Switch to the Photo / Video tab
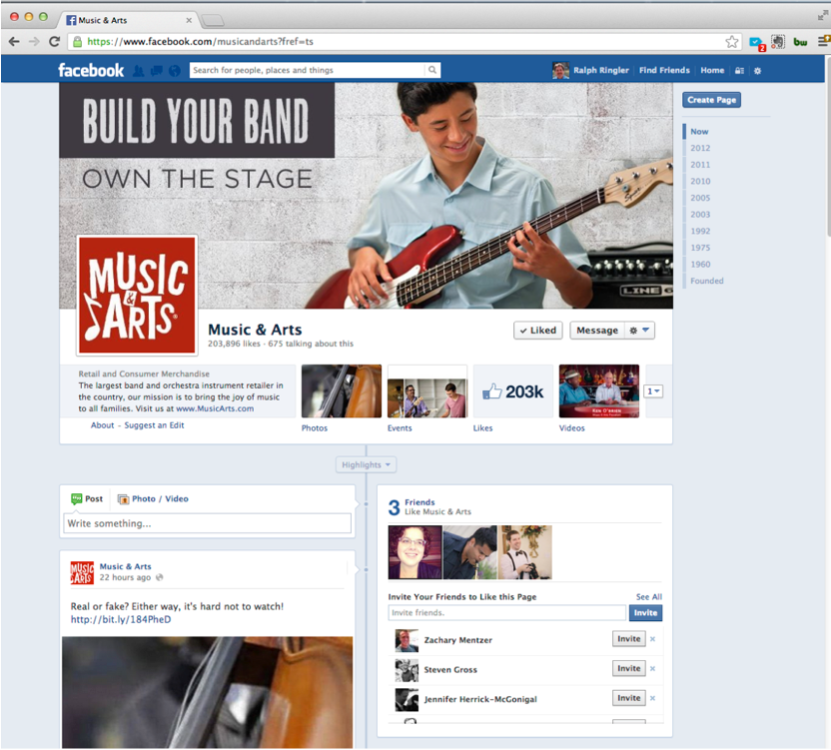 [153, 499]
